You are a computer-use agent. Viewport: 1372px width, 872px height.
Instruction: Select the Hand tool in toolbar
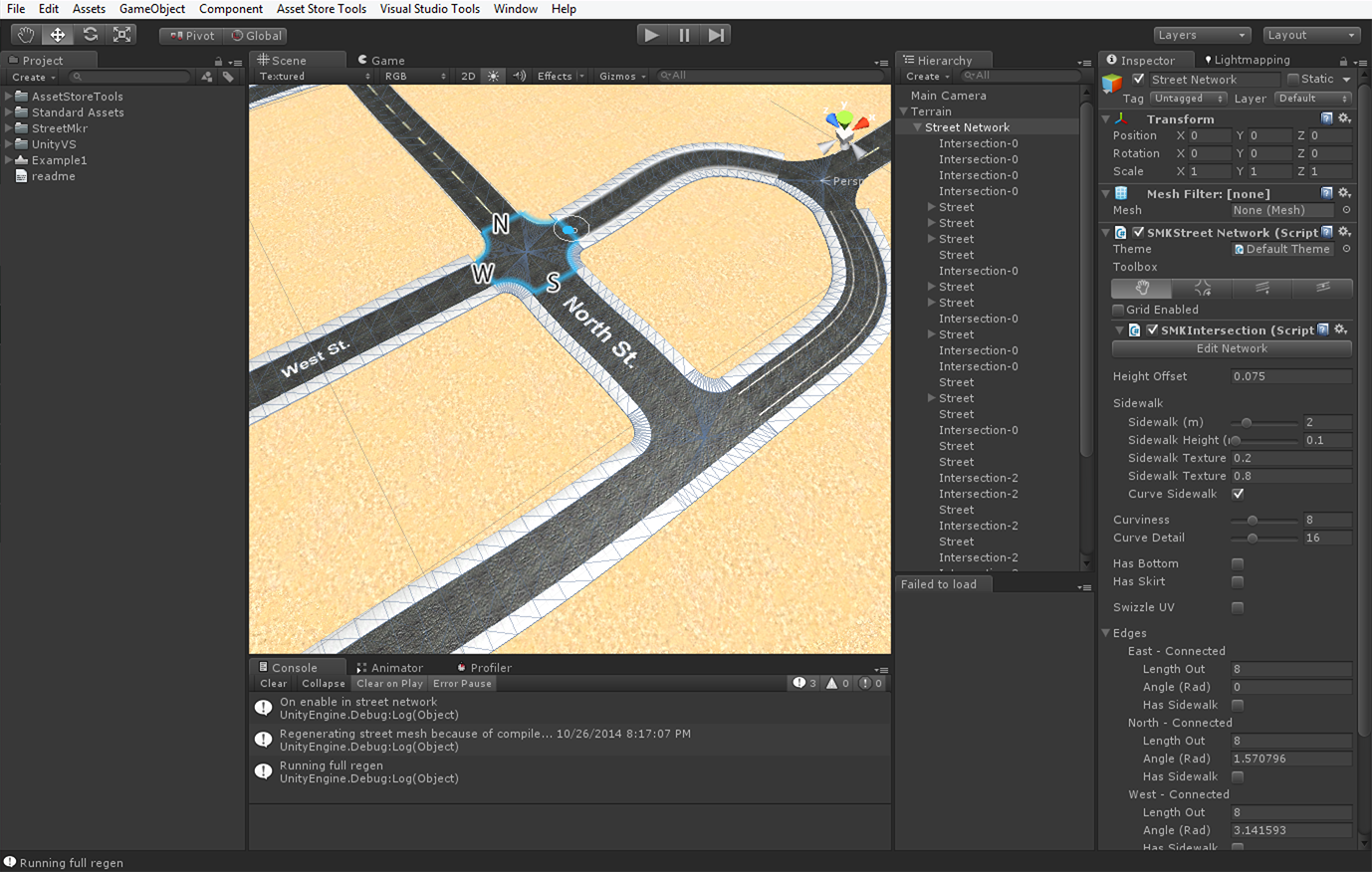(x=26, y=35)
